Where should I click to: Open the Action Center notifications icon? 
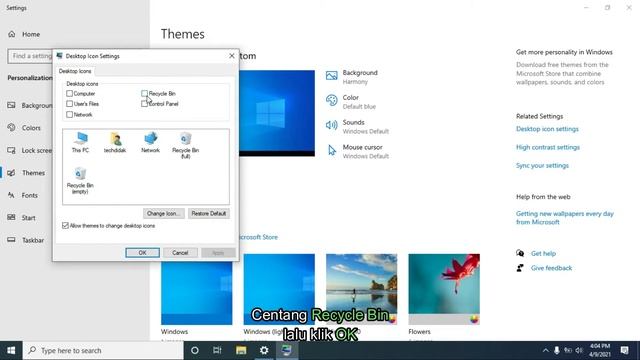(x=624, y=350)
